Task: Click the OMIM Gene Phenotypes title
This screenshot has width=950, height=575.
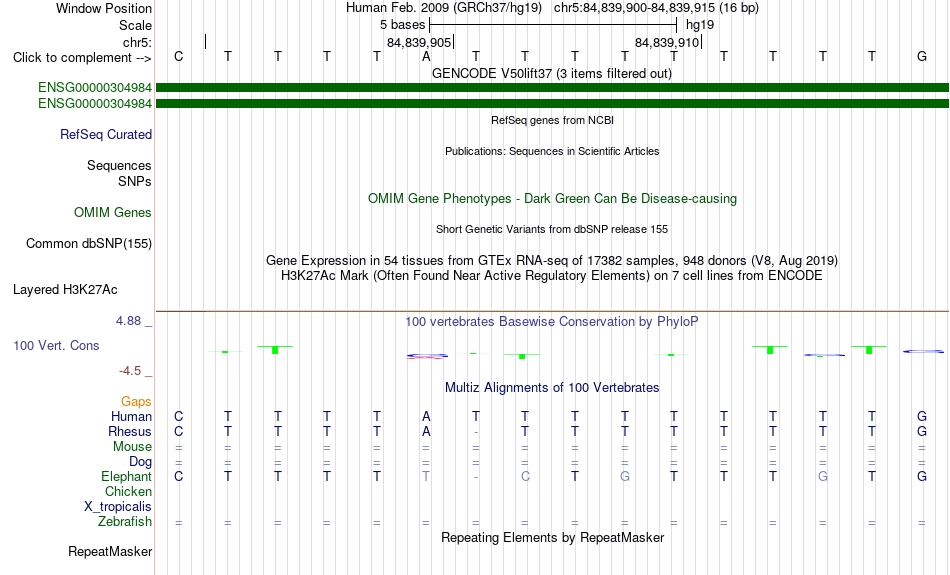Action: (553, 199)
